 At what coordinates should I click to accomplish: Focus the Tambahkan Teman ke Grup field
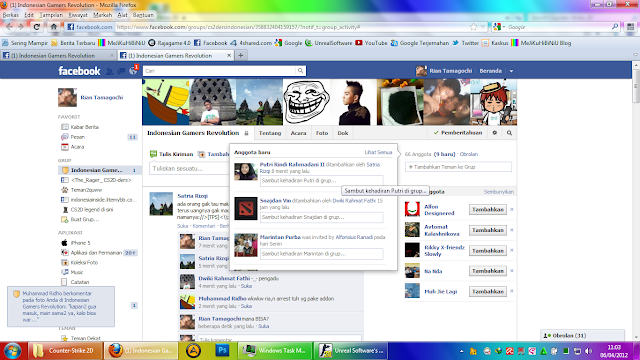[458, 167]
